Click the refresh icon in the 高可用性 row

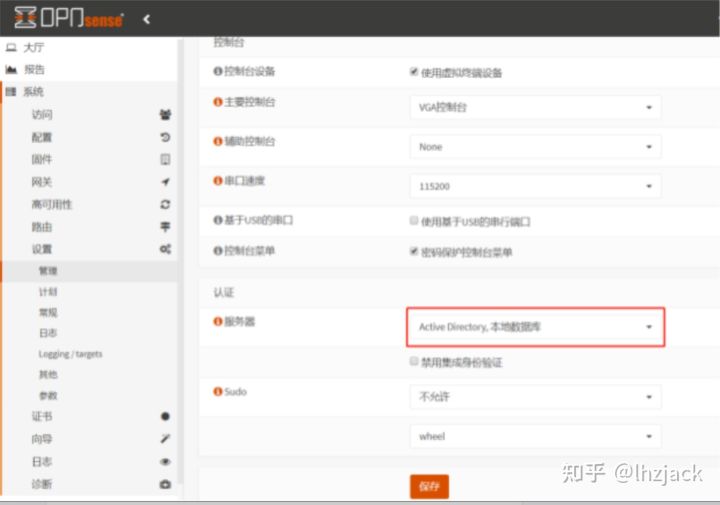tap(165, 204)
